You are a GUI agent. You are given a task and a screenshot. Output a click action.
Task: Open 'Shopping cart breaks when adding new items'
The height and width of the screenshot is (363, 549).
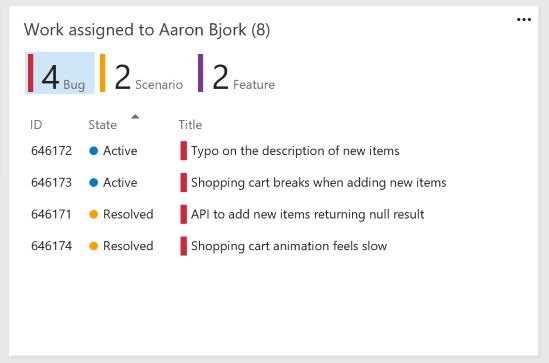point(319,183)
